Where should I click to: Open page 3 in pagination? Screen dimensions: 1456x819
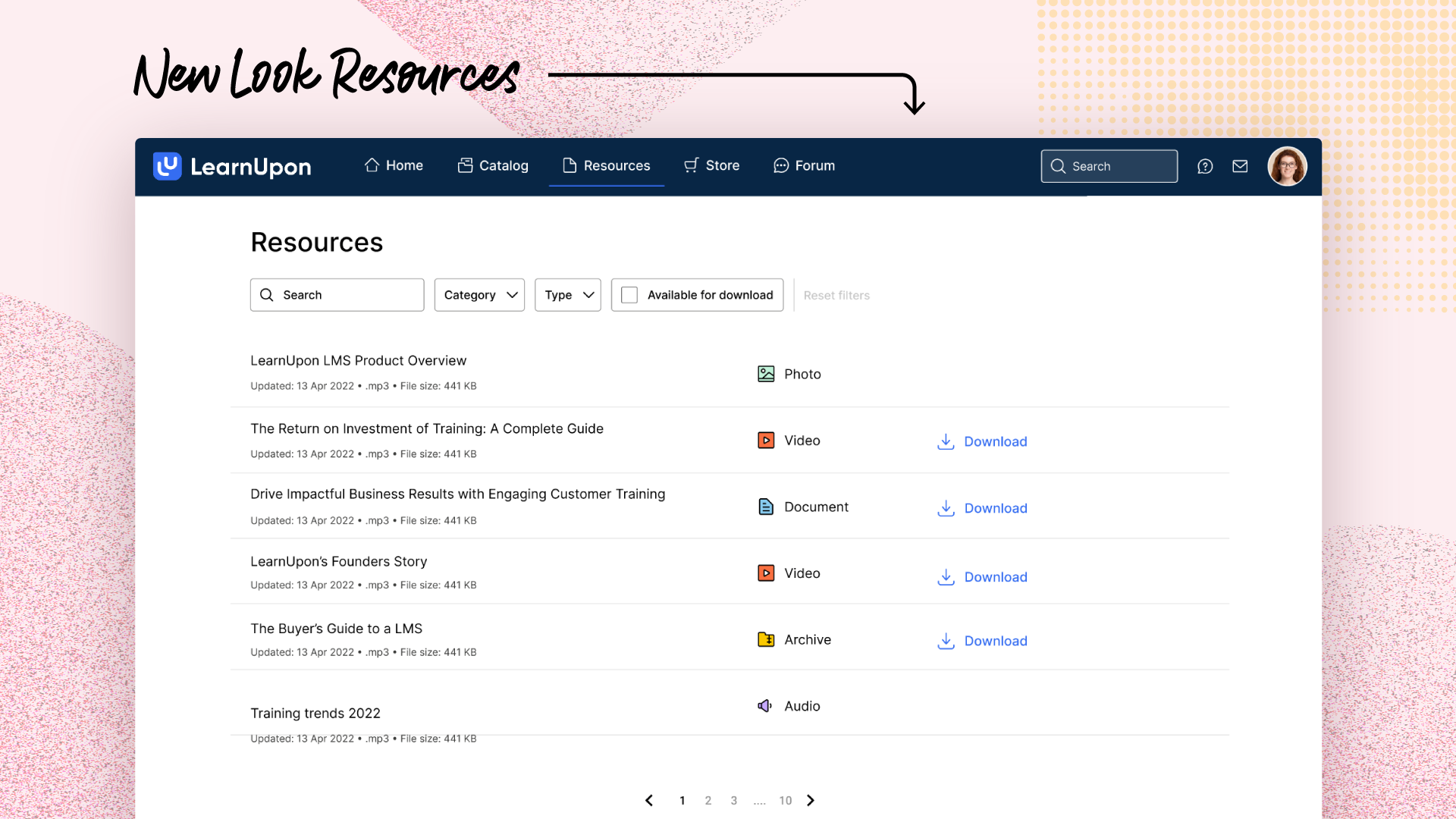tap(733, 800)
